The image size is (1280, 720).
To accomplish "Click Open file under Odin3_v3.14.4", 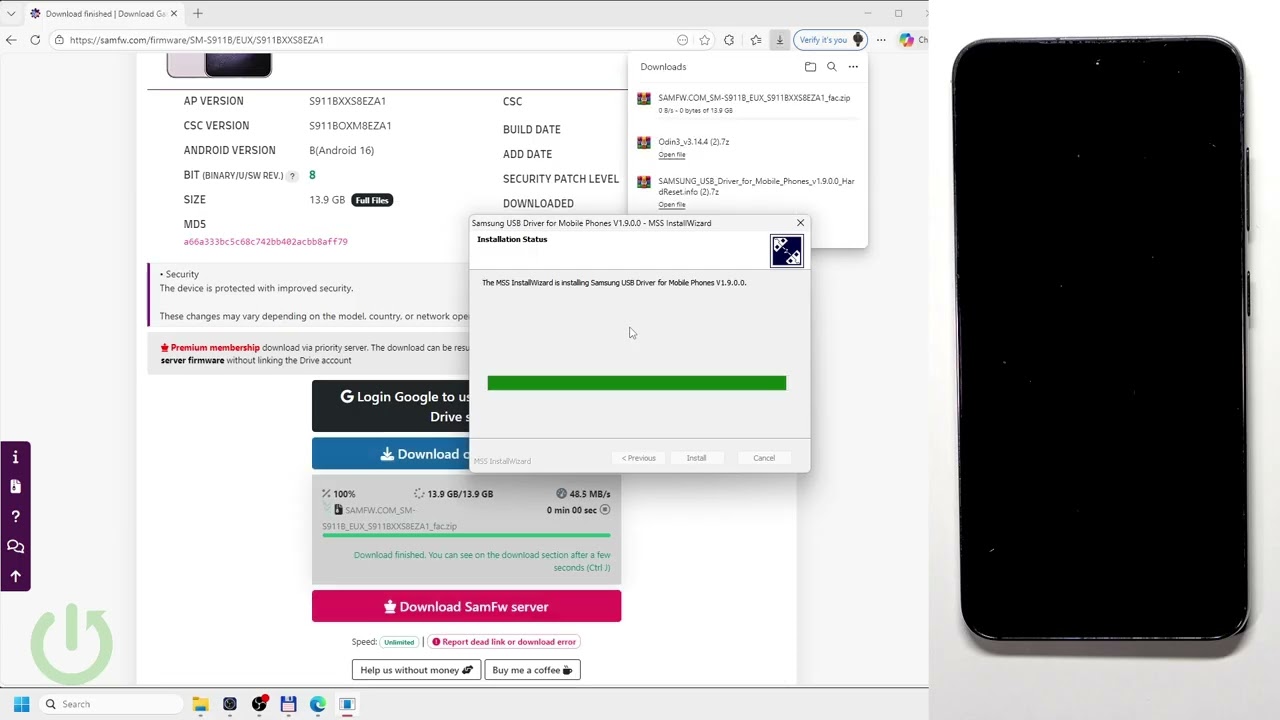I will [x=672, y=155].
